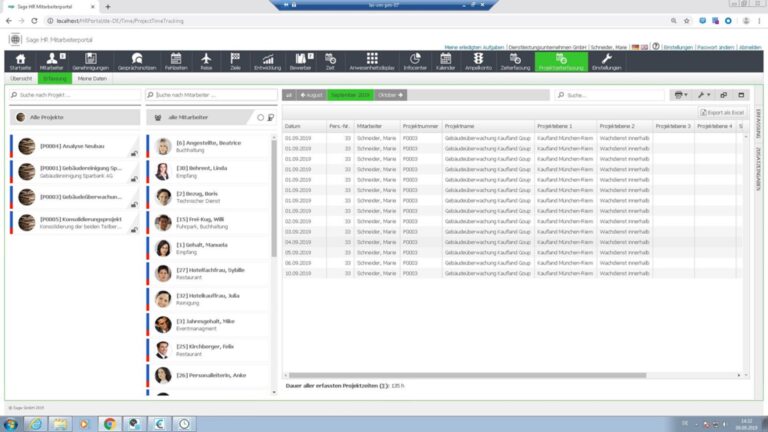Open the Startseite home icon

pos(20,61)
